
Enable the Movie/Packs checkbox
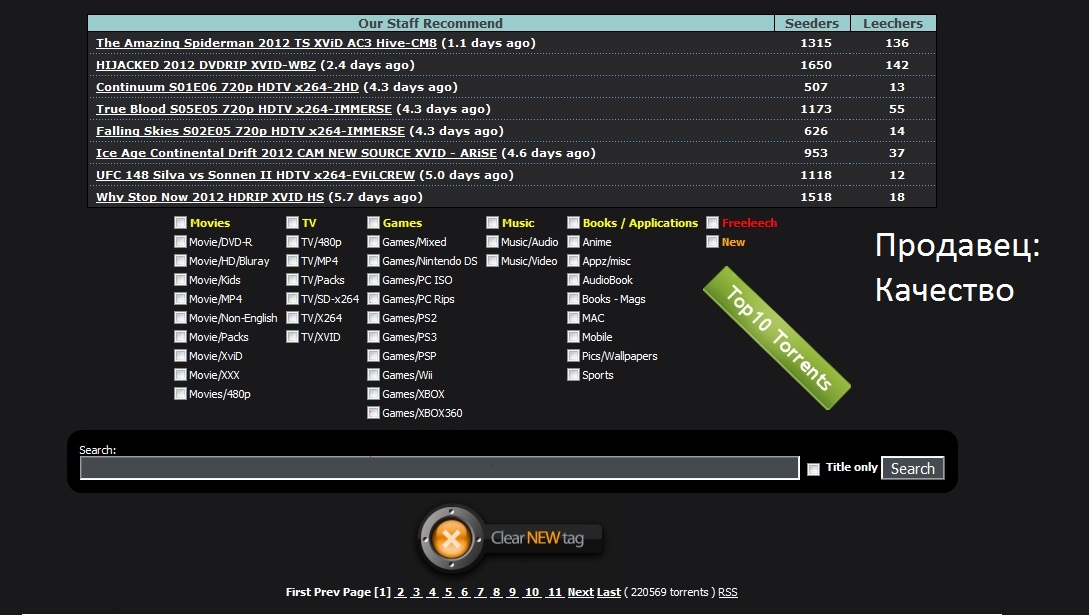click(181, 337)
